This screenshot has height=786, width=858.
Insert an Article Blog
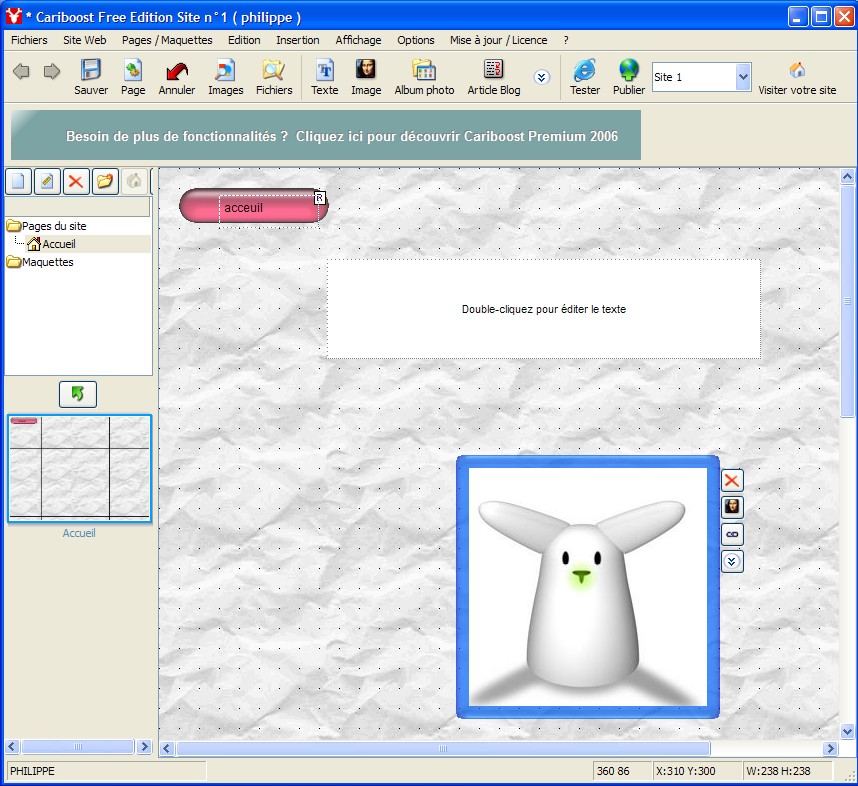494,77
